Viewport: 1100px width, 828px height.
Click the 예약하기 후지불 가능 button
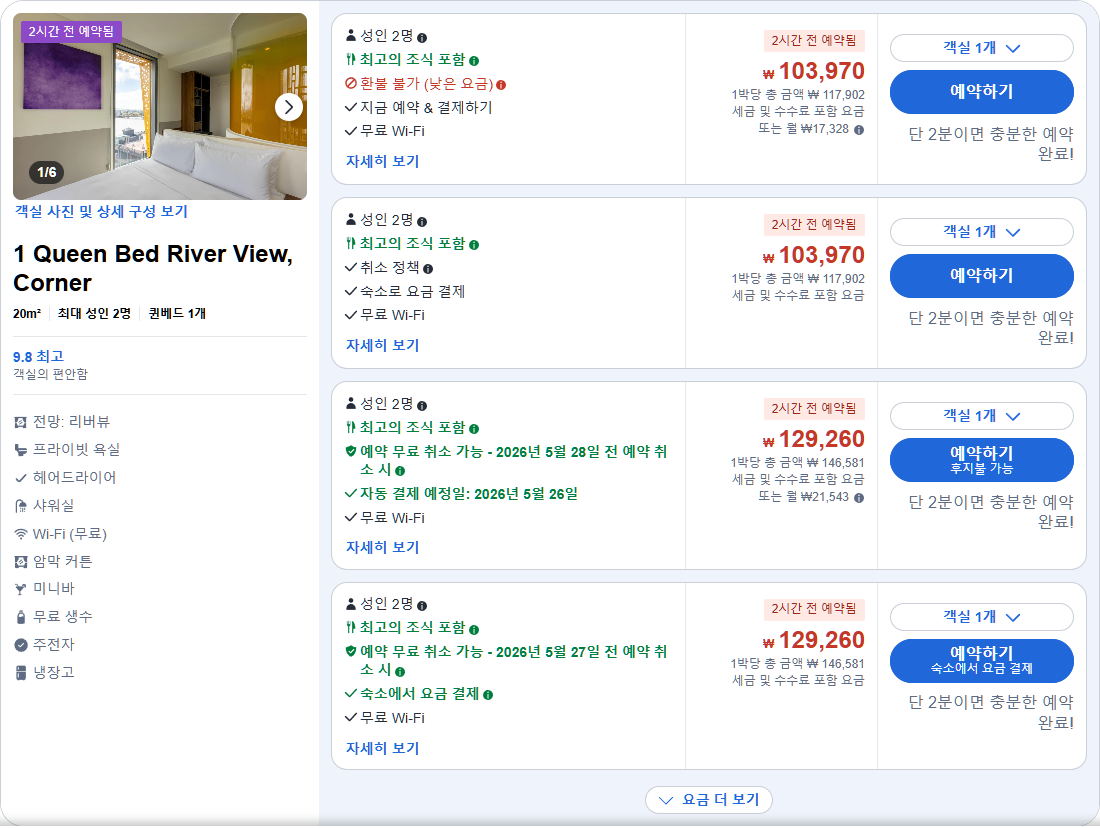coord(981,460)
